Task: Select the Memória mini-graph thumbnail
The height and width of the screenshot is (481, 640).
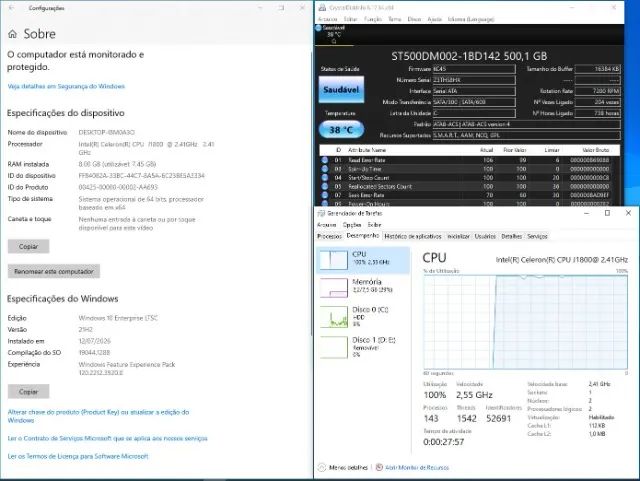Action: [334, 287]
